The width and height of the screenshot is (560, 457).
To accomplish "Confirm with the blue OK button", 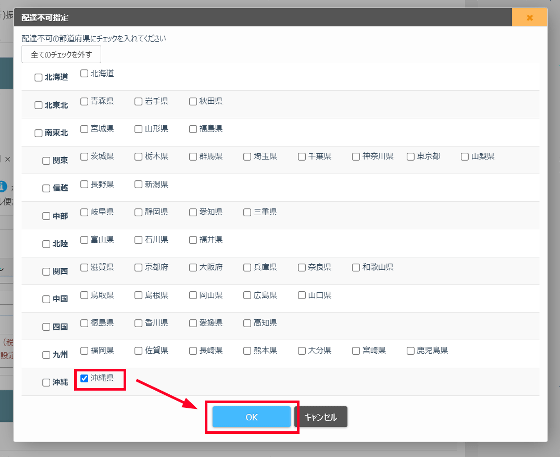I will 251,417.
